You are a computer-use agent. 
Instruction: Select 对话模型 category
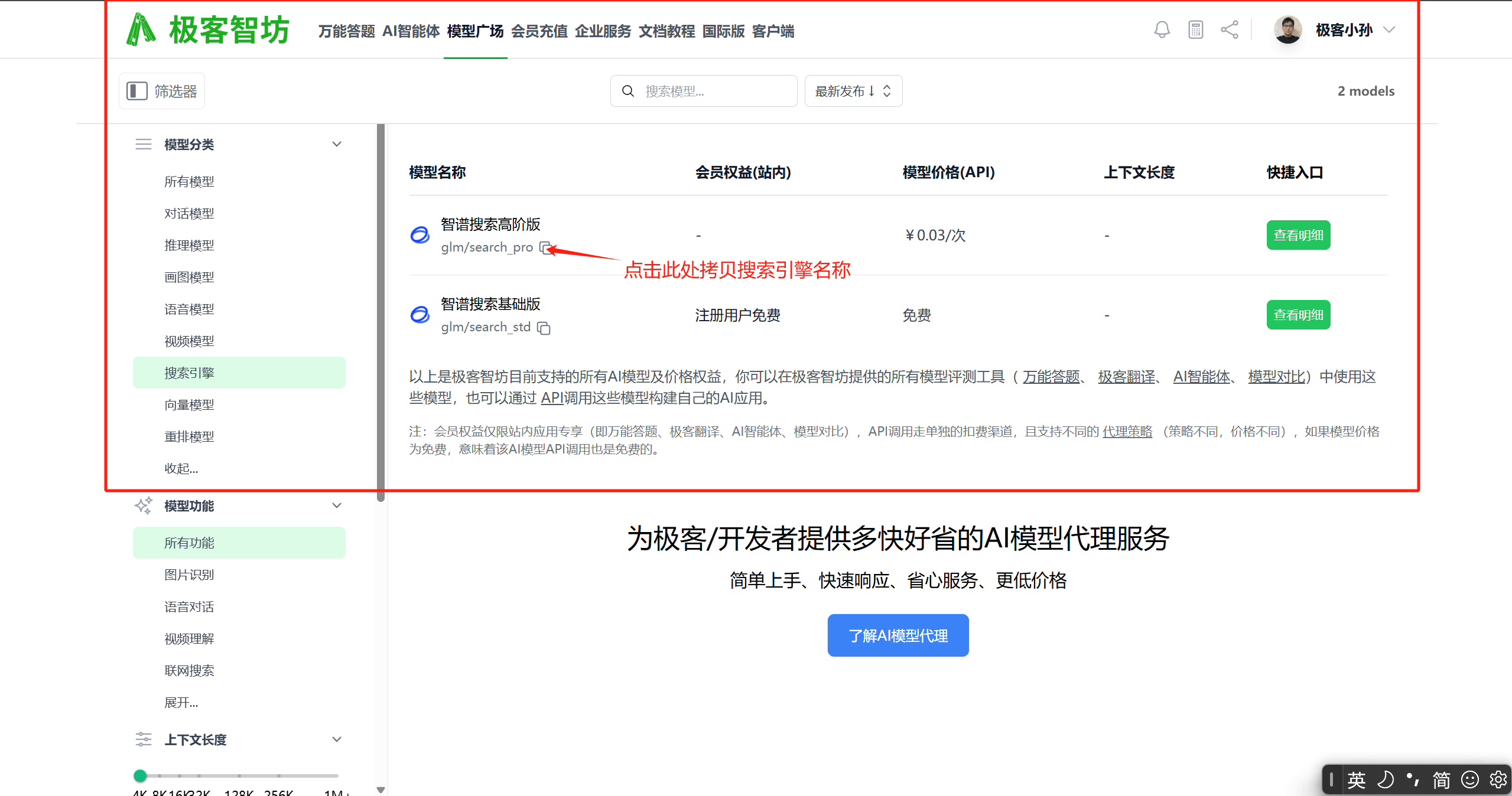(239, 213)
